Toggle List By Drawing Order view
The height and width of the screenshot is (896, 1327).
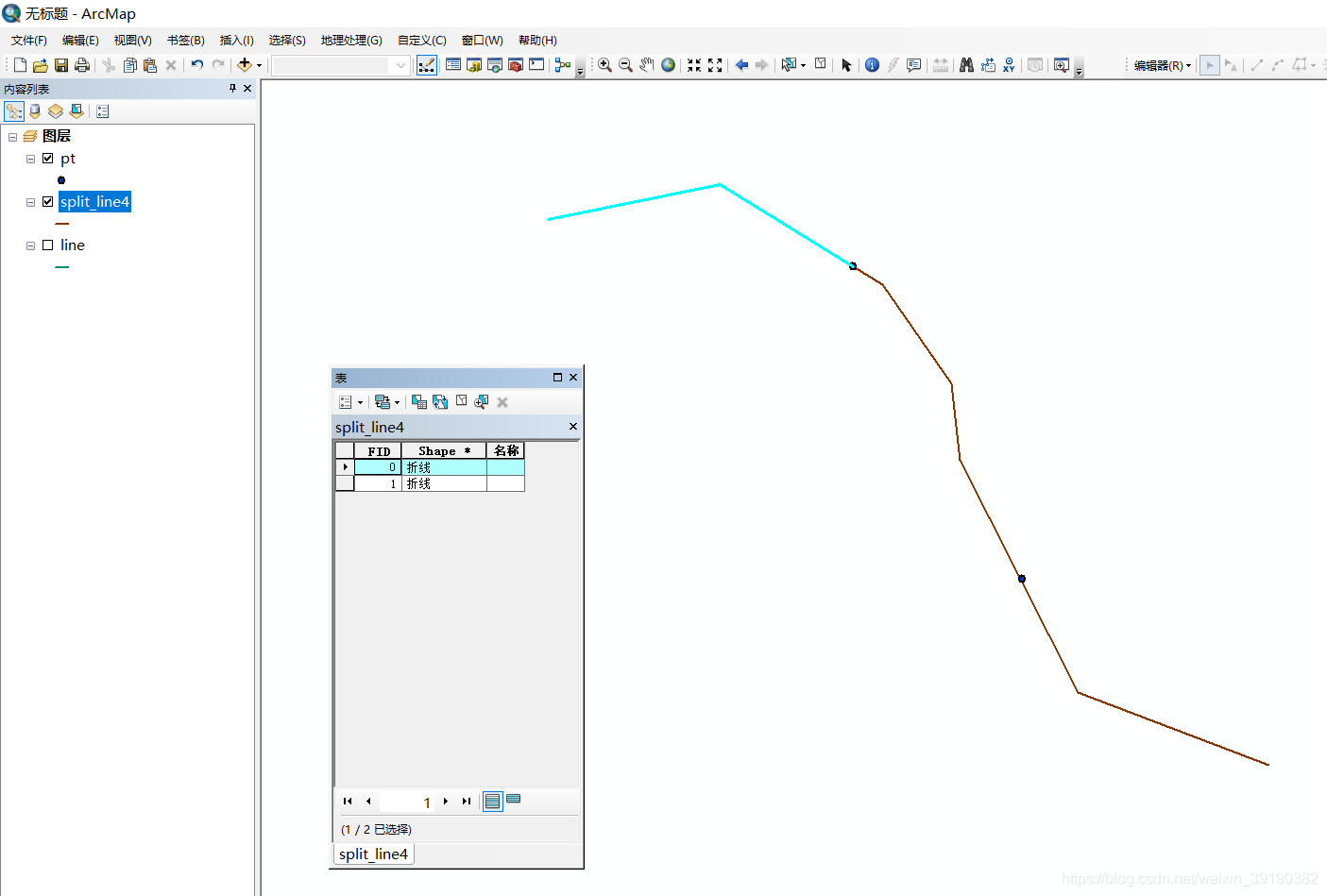pyautogui.click(x=14, y=111)
